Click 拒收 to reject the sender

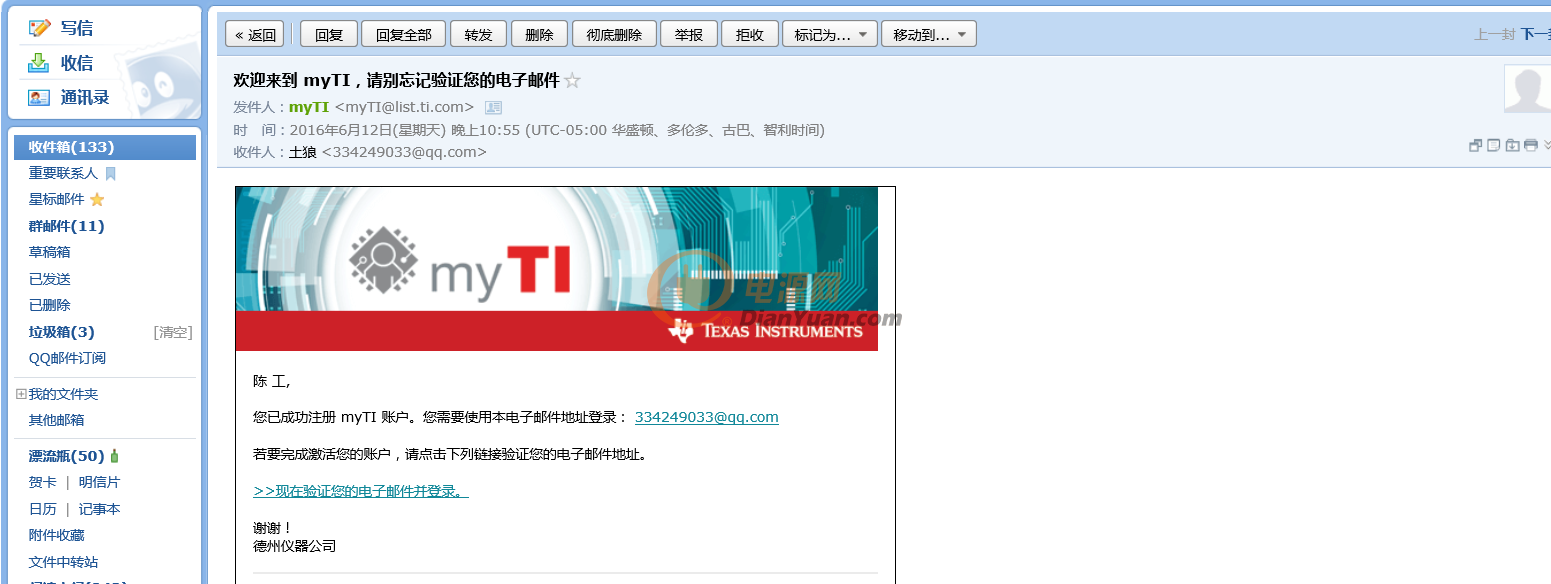click(750, 34)
